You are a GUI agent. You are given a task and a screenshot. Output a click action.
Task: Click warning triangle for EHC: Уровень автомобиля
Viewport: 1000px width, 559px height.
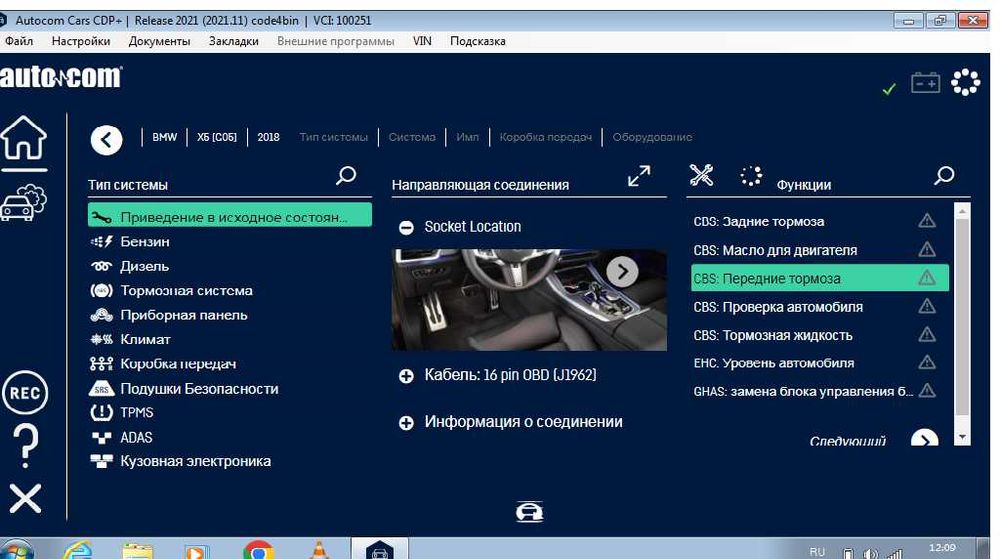[927, 363]
